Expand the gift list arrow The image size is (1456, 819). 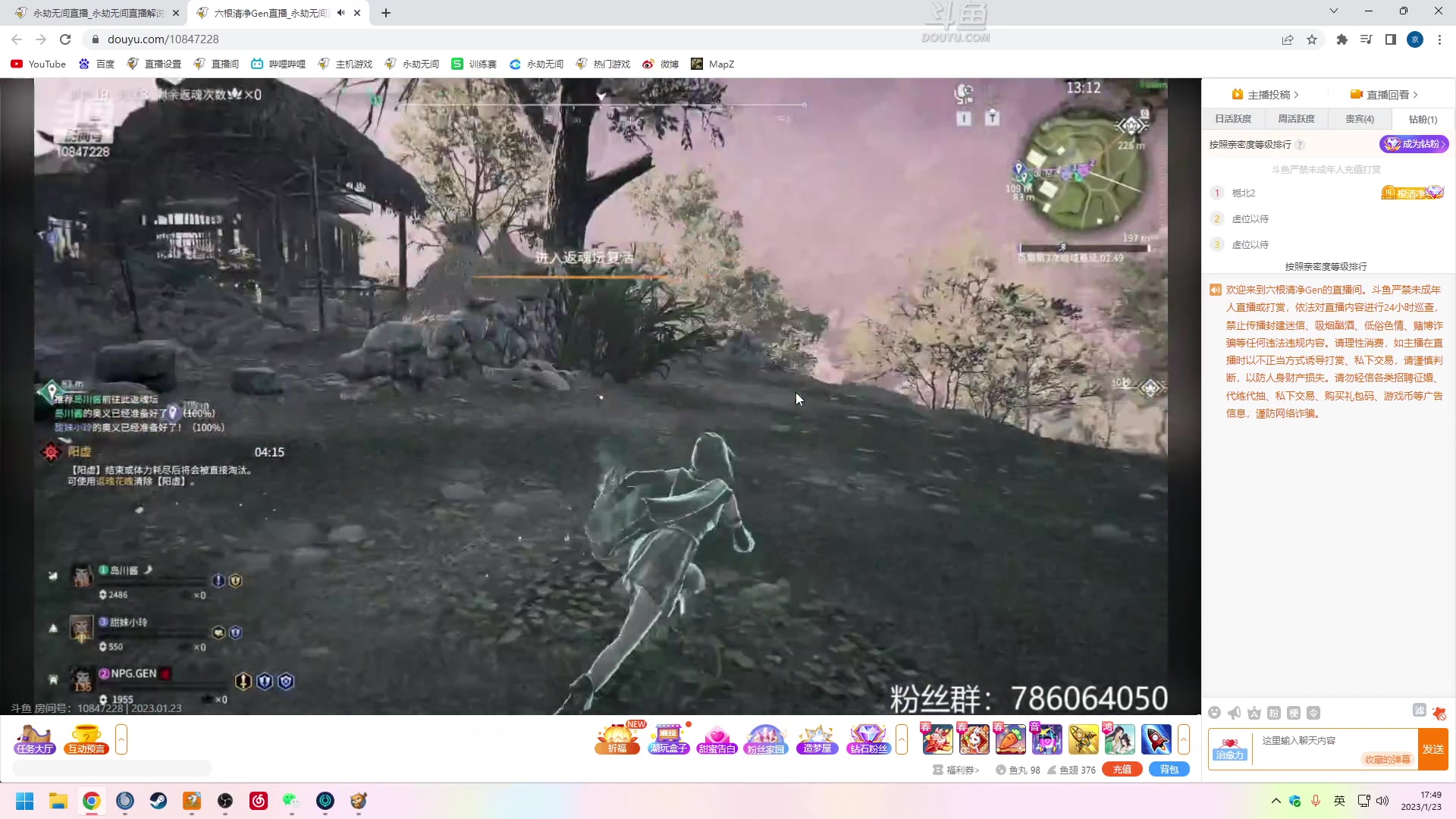pos(1184,739)
